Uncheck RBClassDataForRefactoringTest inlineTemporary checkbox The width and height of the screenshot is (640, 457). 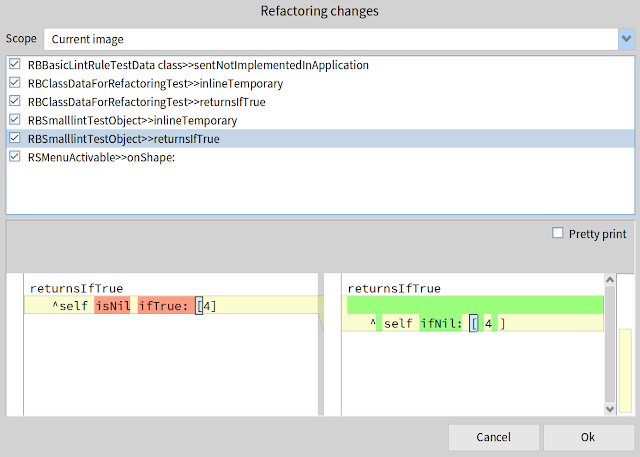[14, 83]
